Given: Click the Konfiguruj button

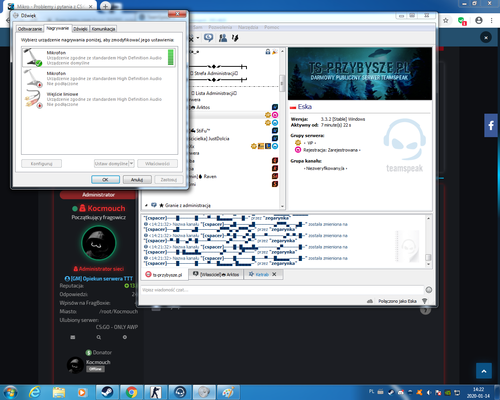Looking at the screenshot, I should (41, 163).
